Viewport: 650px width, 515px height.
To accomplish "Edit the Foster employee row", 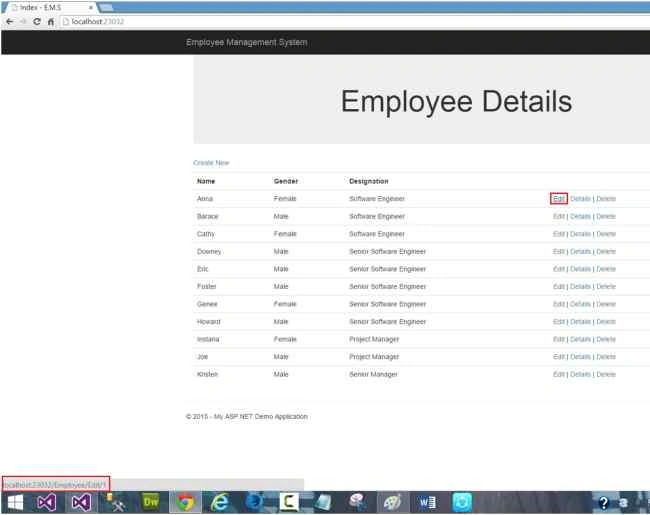I will [558, 287].
